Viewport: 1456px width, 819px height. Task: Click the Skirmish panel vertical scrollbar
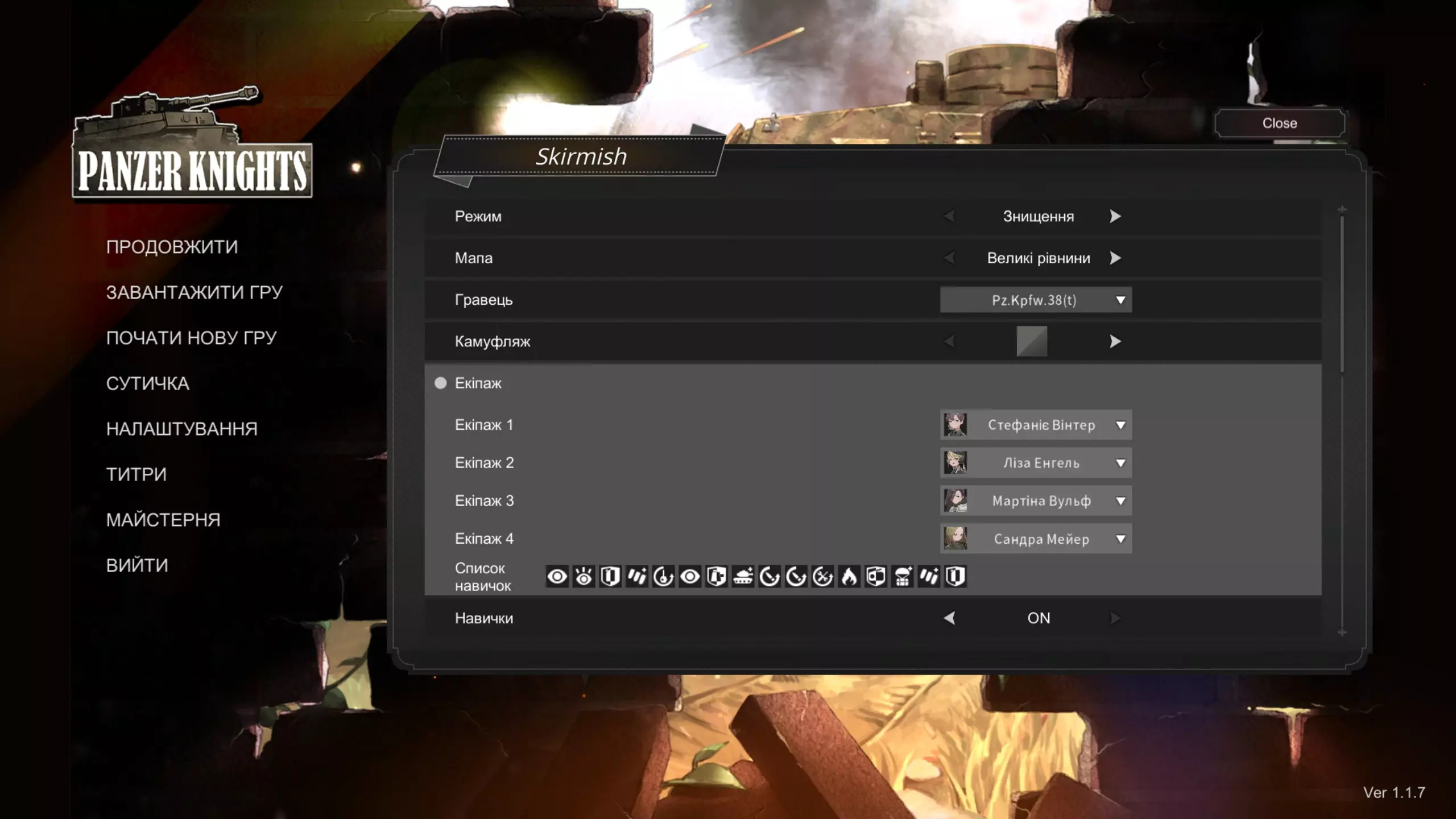coord(1342,296)
